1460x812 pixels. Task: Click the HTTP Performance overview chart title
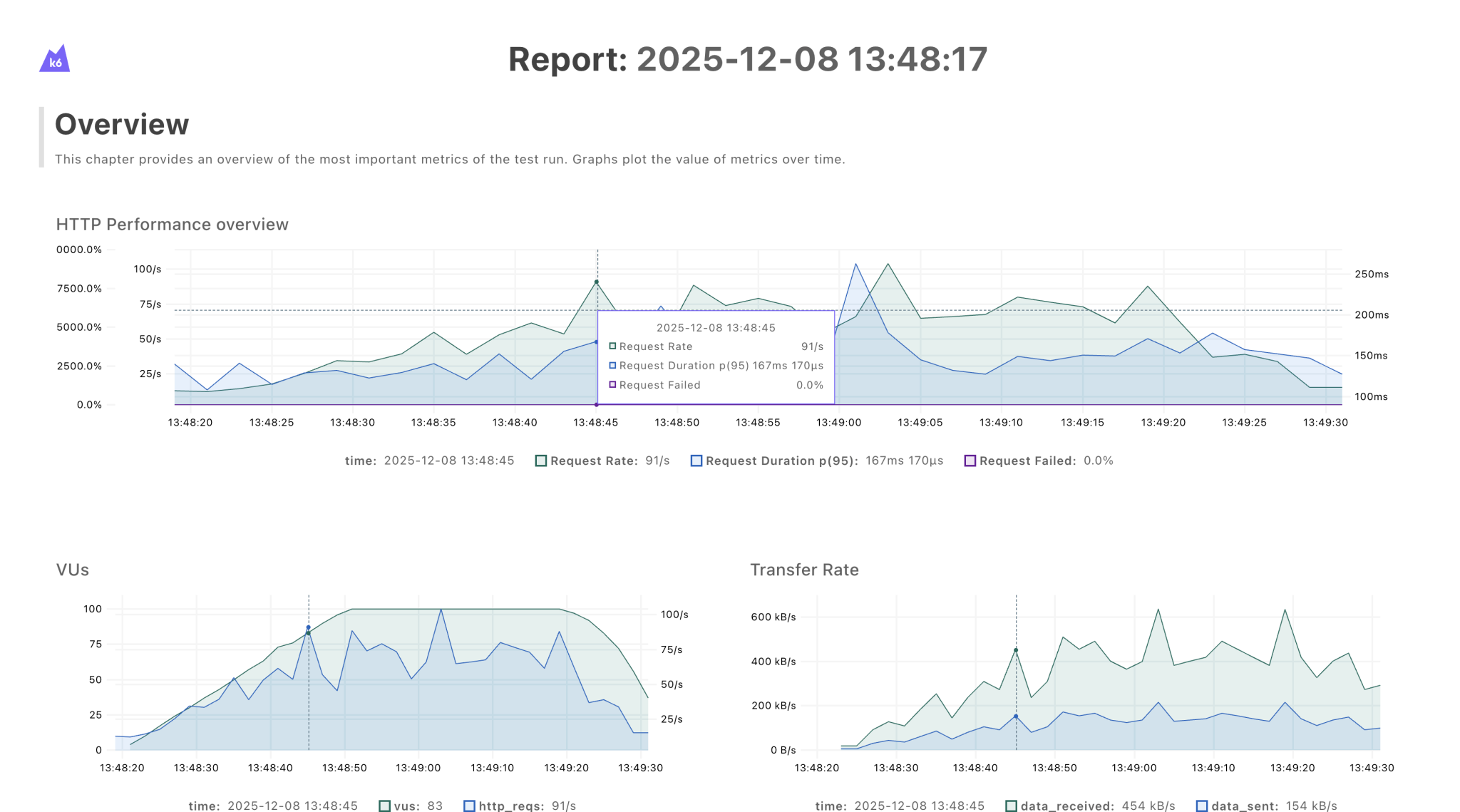pyautogui.click(x=172, y=225)
